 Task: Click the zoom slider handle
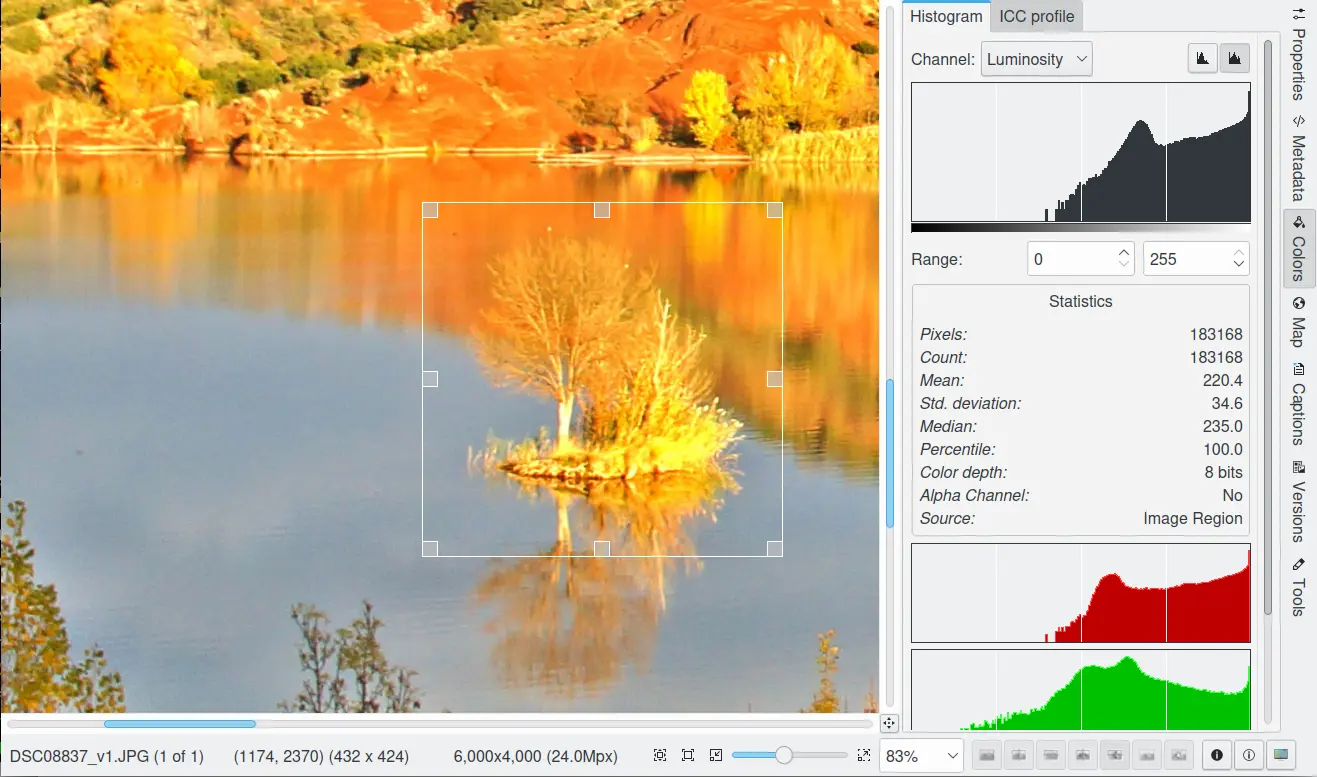(784, 756)
